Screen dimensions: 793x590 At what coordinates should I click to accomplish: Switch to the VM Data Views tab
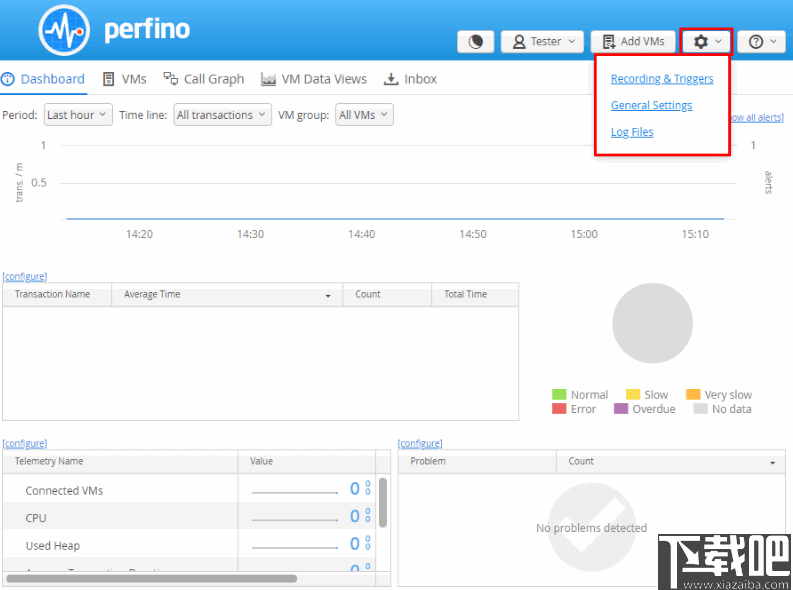tap(314, 79)
